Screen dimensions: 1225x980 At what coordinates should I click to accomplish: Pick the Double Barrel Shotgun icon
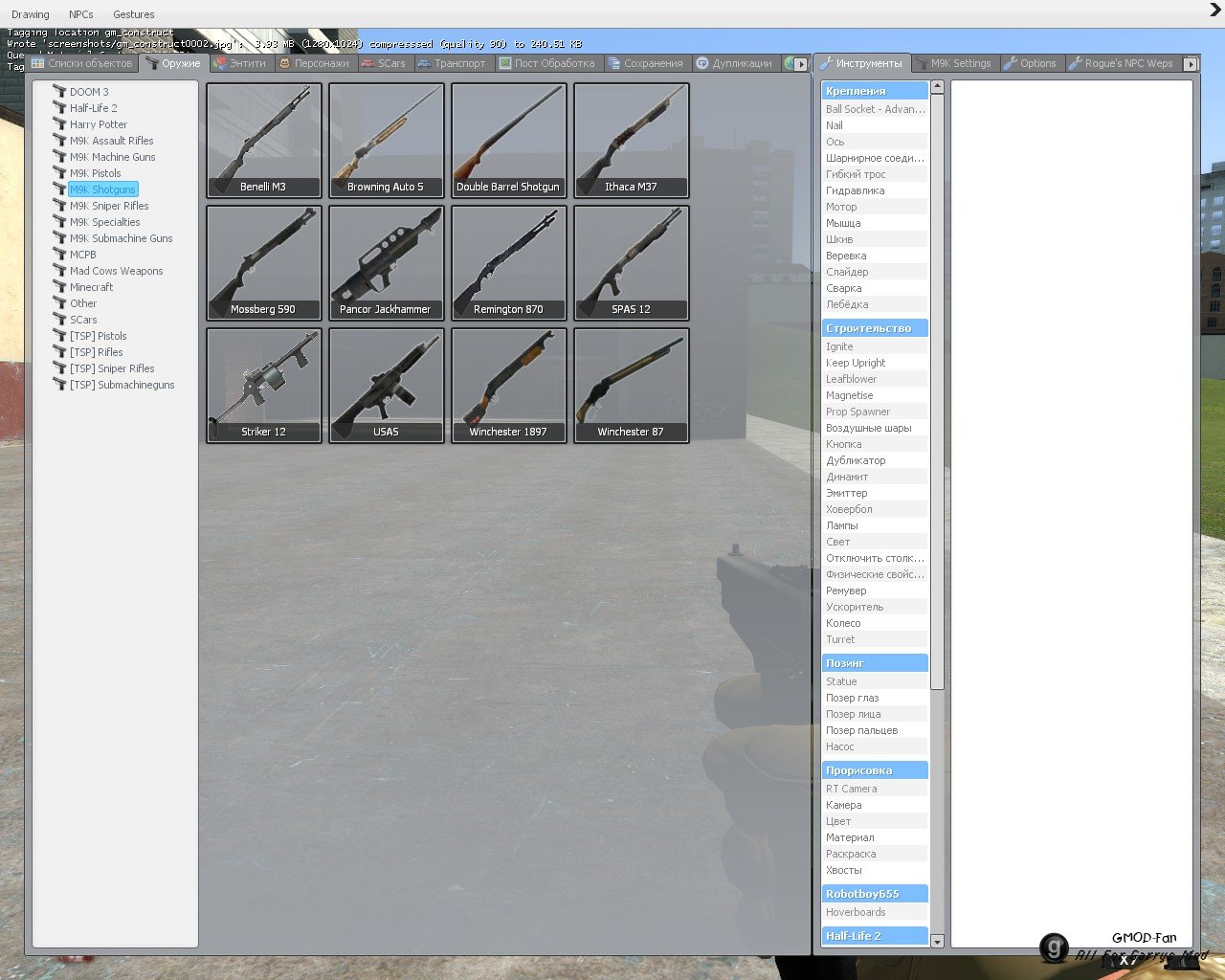pyautogui.click(x=509, y=140)
